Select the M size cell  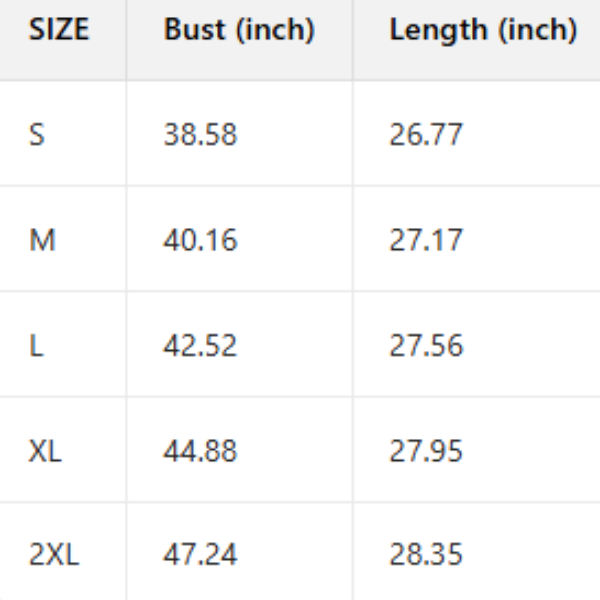click(x=42, y=240)
